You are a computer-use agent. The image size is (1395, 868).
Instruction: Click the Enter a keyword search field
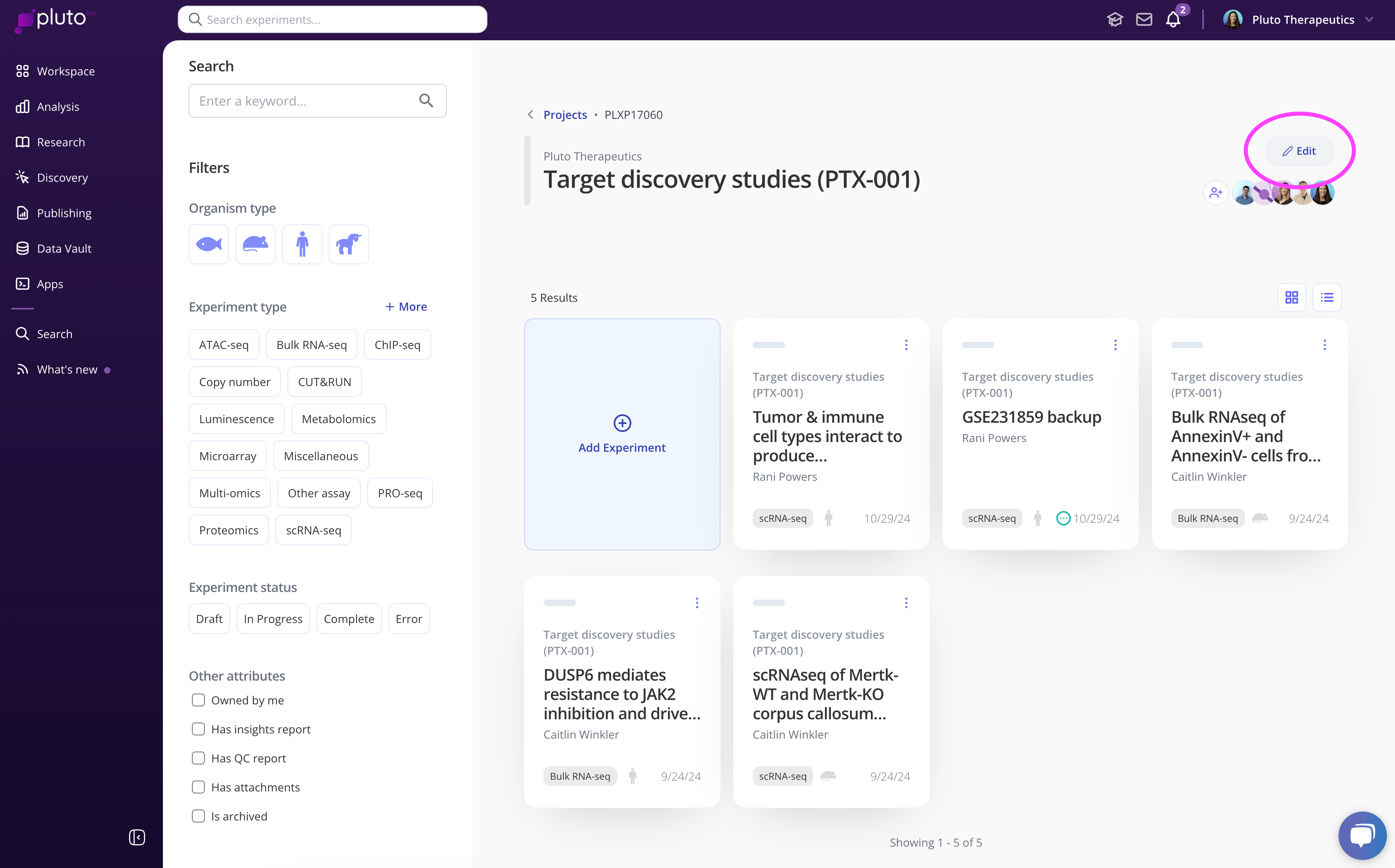click(x=304, y=101)
